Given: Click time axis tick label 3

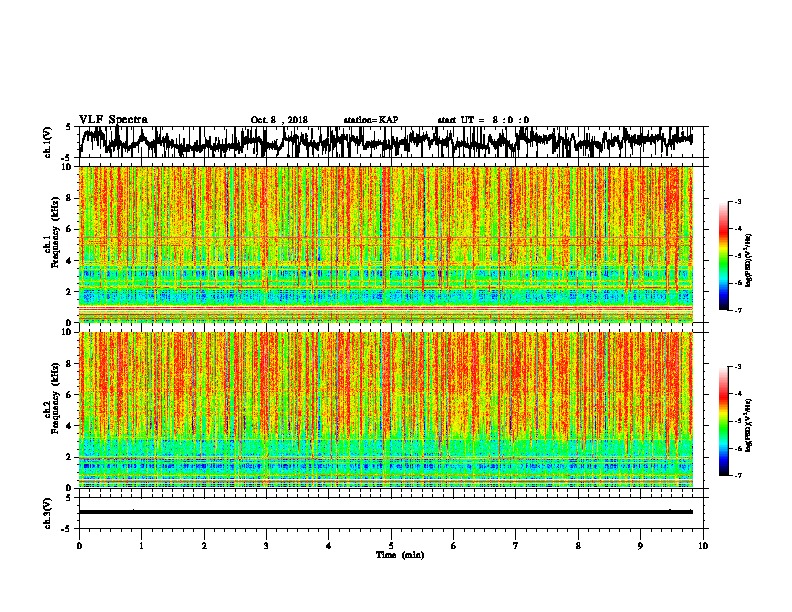Looking at the screenshot, I should [x=266, y=546].
